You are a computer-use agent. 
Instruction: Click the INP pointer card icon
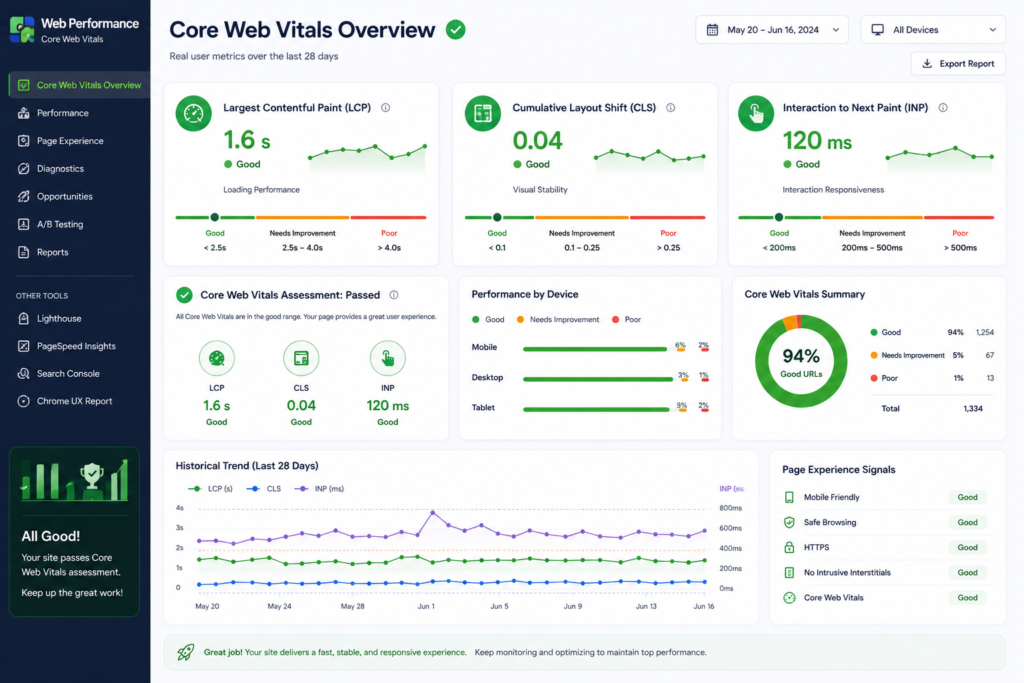pyautogui.click(x=756, y=114)
